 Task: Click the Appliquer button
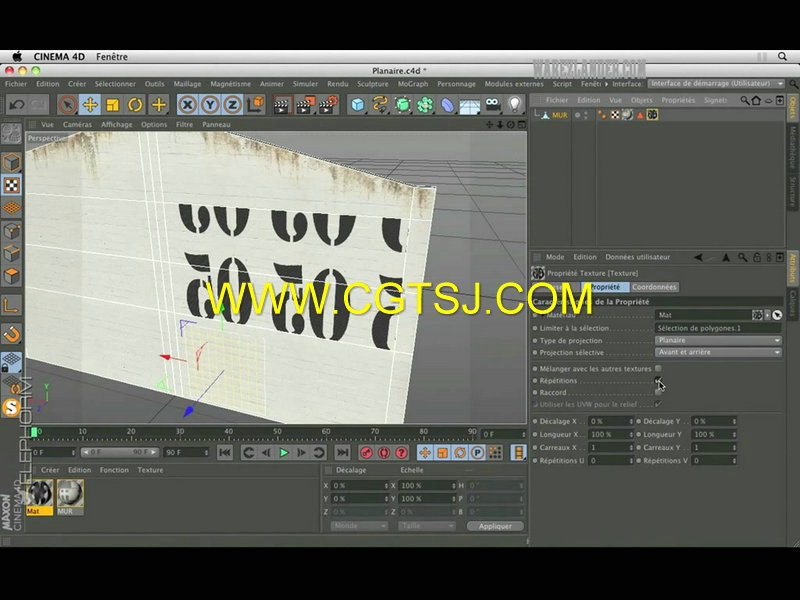tap(495, 526)
